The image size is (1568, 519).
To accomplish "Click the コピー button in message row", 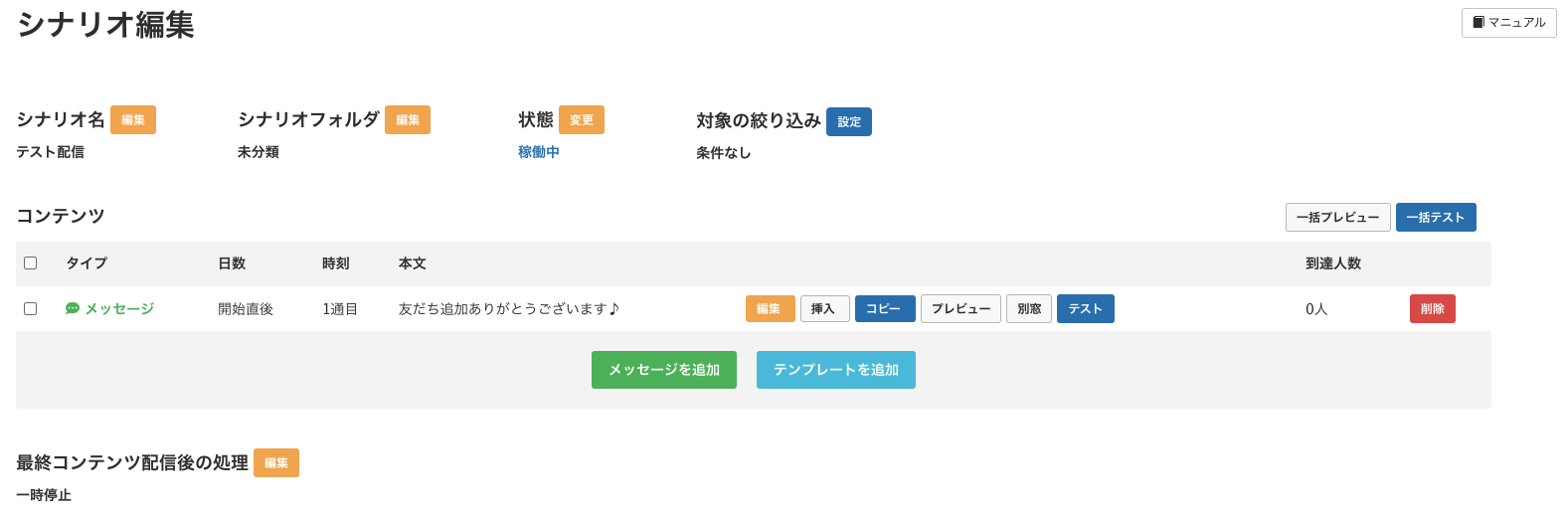I will point(885,309).
